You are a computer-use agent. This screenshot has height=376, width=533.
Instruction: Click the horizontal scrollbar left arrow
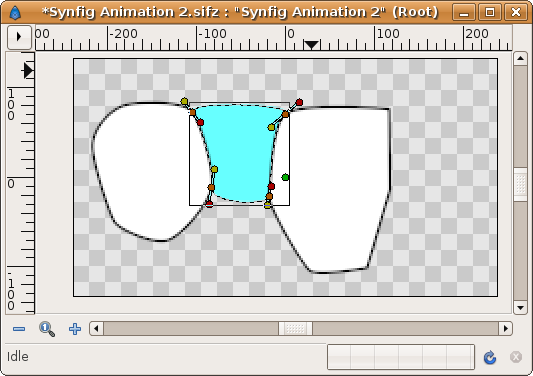pos(96,329)
